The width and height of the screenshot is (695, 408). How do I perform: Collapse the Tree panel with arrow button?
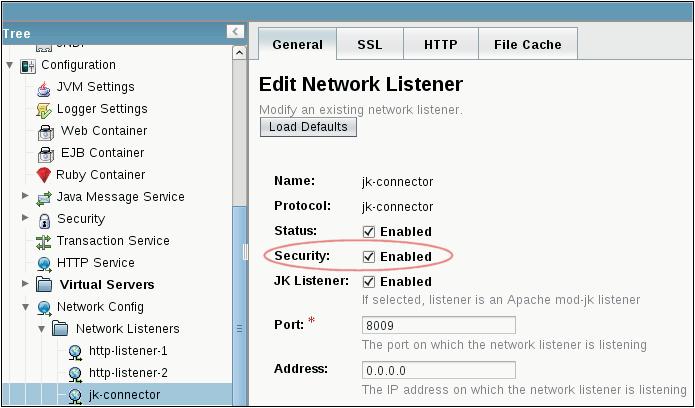[236, 32]
